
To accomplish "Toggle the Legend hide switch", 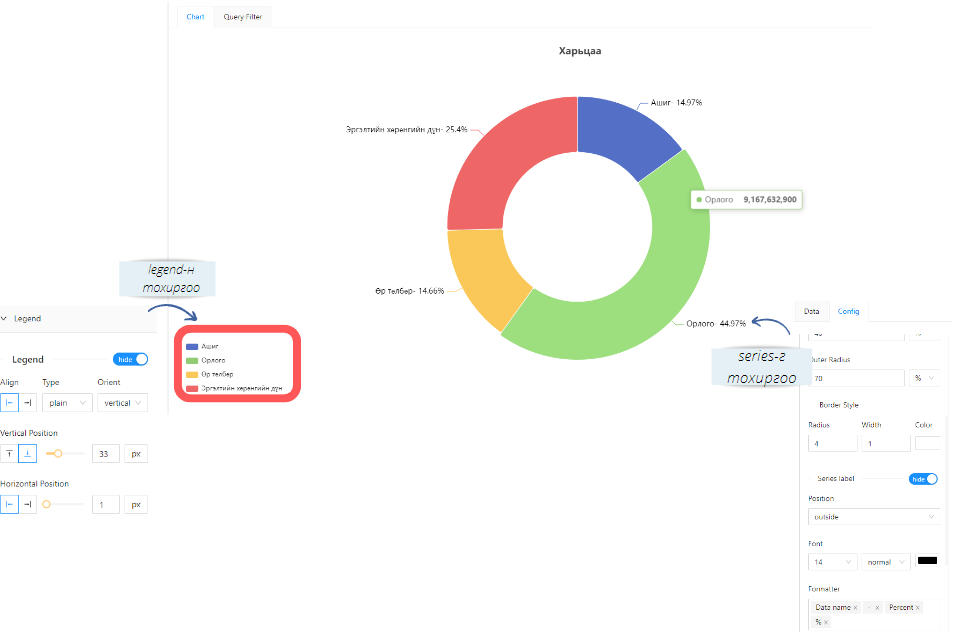I will tap(131, 359).
